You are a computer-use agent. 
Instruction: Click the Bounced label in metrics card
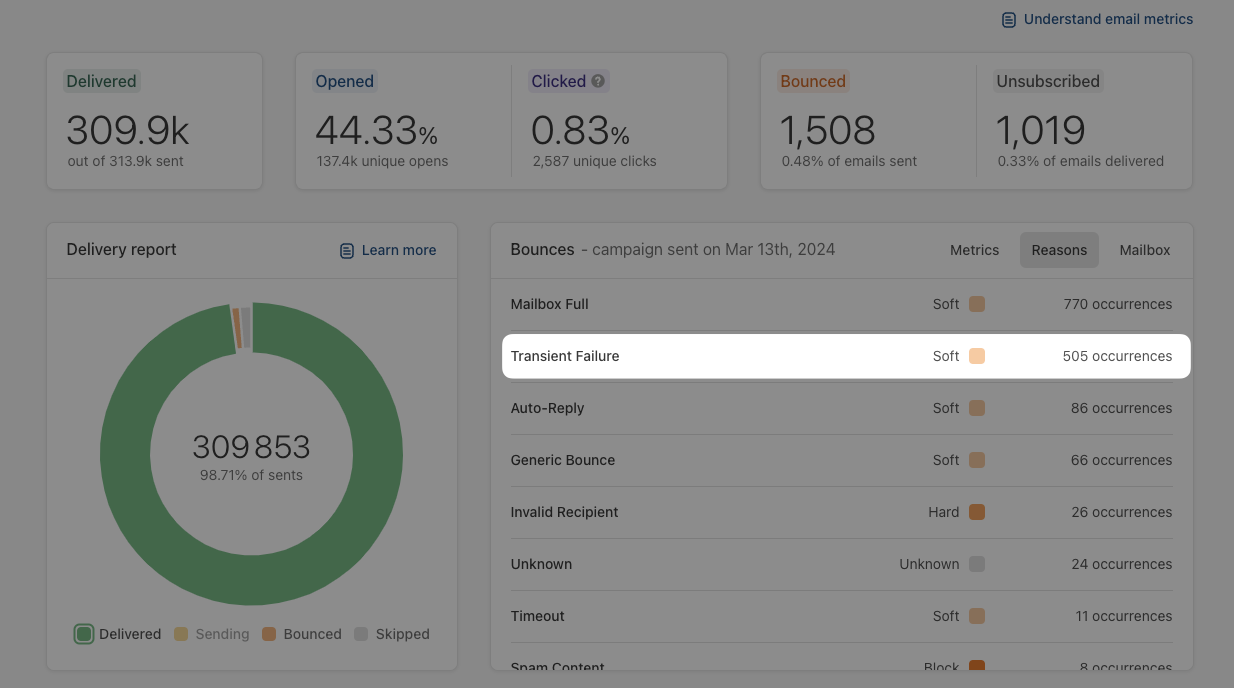click(812, 82)
